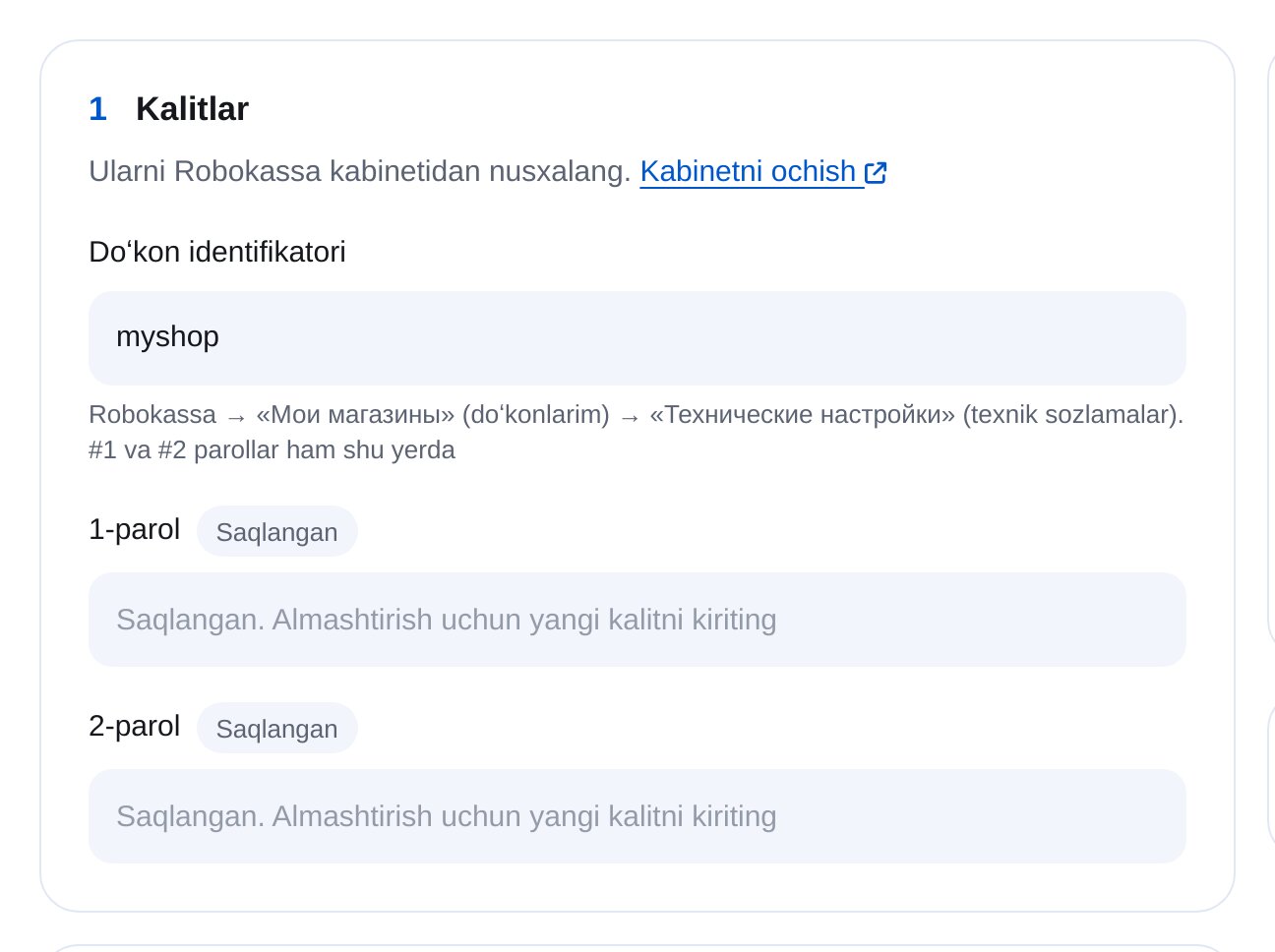The width and height of the screenshot is (1275, 952).
Task: Focus the Do'kon identifikatori field with myshop
Action: [x=637, y=337]
